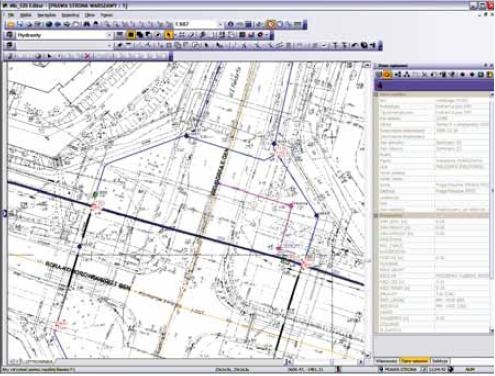Collapse the first section of the attributes panel
Image resolution: width=495 pixels, height=376 pixels.
(x=376, y=95)
